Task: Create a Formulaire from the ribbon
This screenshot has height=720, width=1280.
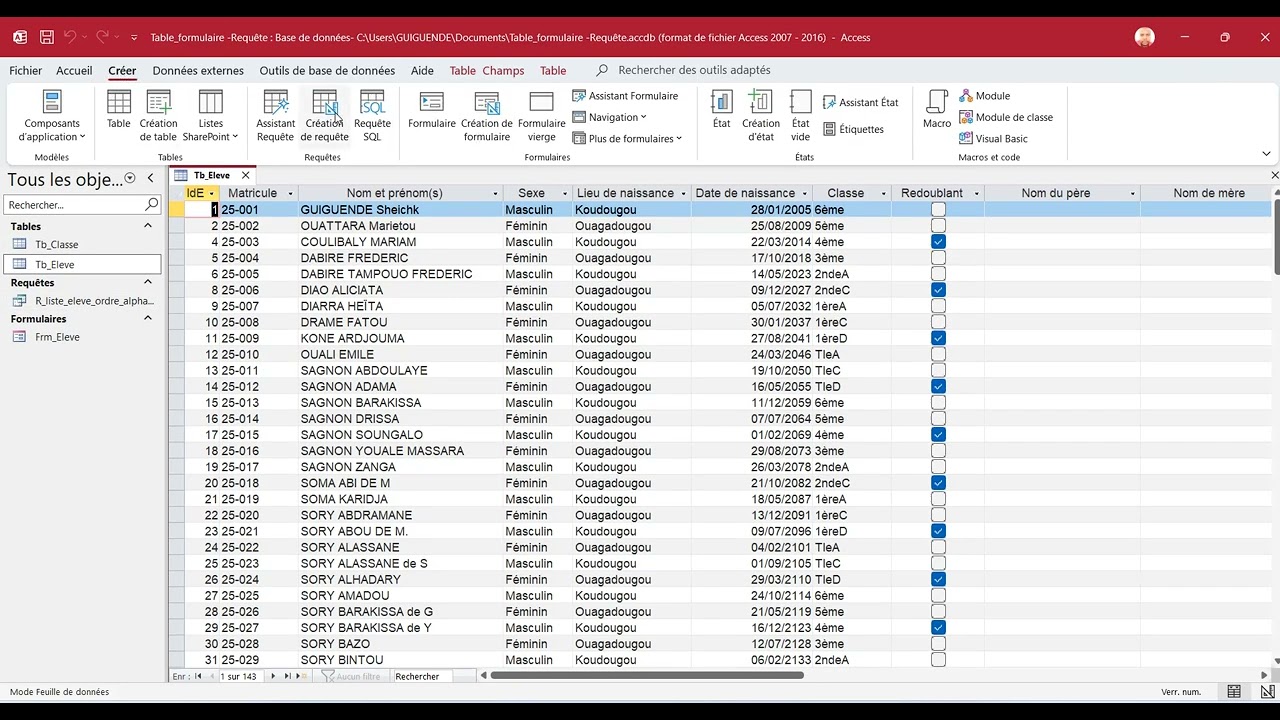Action: 432,110
